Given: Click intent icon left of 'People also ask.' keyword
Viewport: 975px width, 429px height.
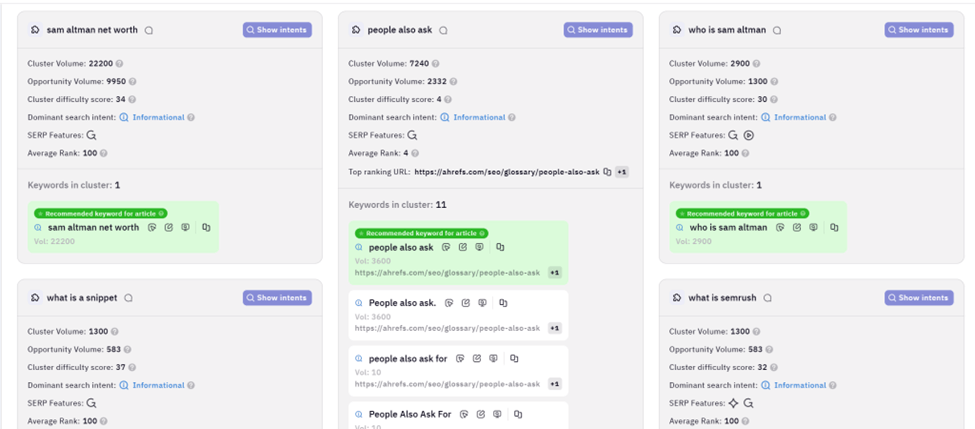Looking at the screenshot, I should (x=359, y=303).
